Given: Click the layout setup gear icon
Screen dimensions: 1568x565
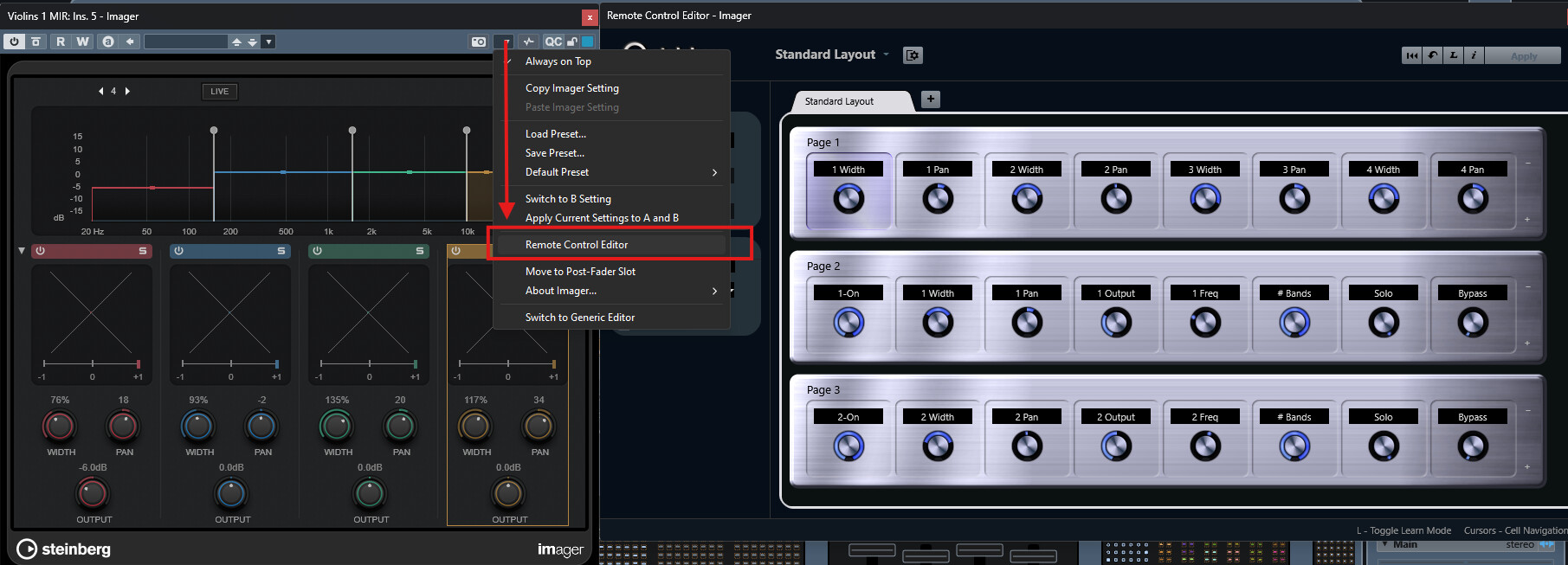Looking at the screenshot, I should pos(913,55).
